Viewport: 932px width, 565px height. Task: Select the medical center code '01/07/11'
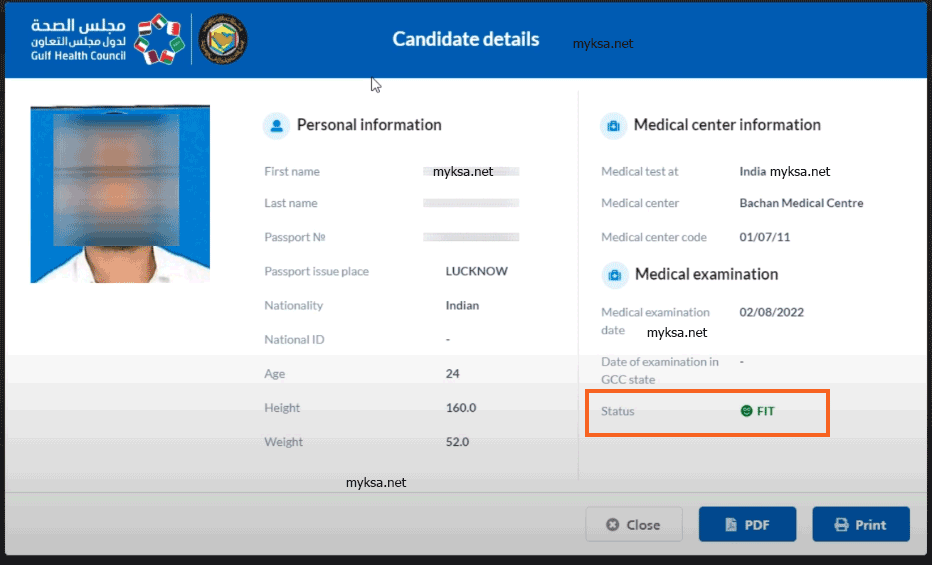point(764,237)
